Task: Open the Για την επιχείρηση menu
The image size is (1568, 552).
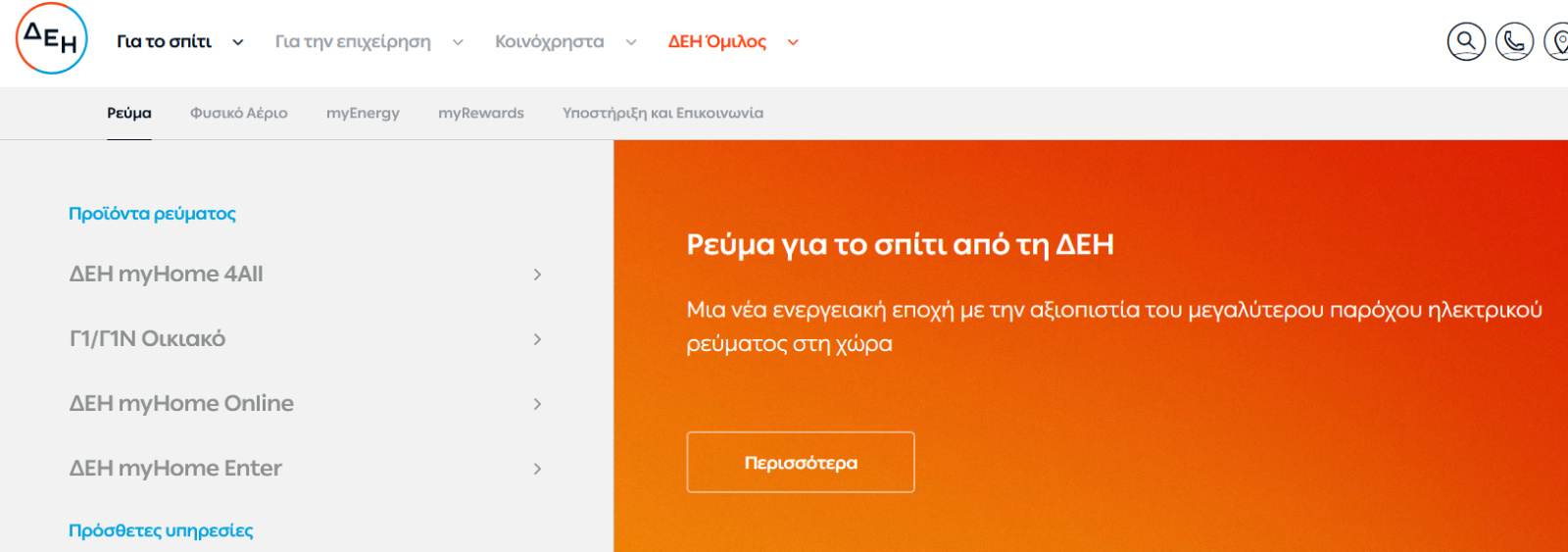Action: [353, 41]
